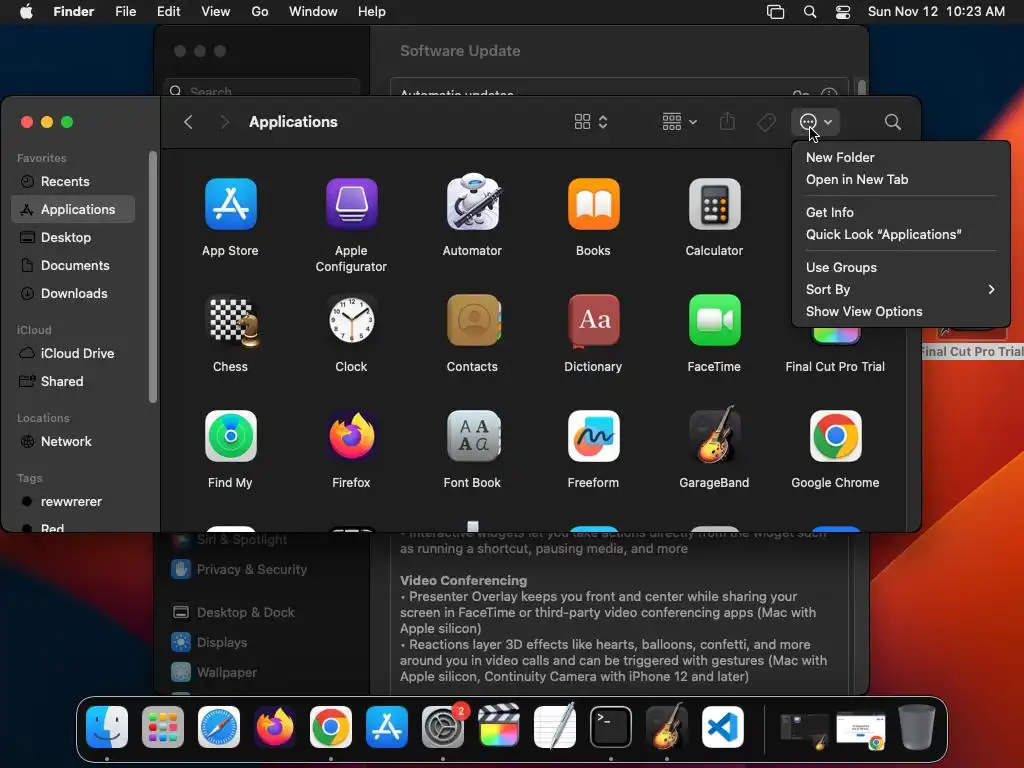Open the App Store application icon
The image size is (1024, 768).
(x=231, y=204)
